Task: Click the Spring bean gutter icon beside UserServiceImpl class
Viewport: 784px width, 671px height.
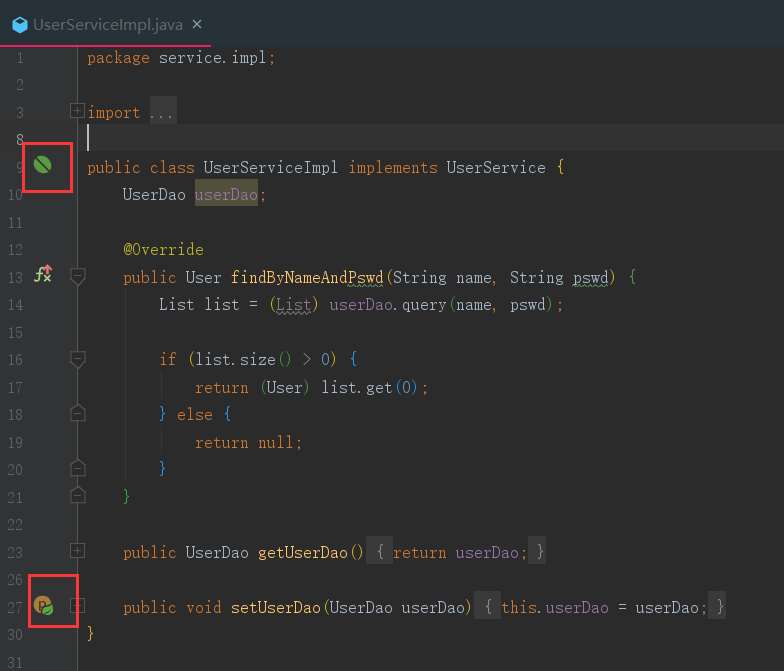Action: [42, 164]
